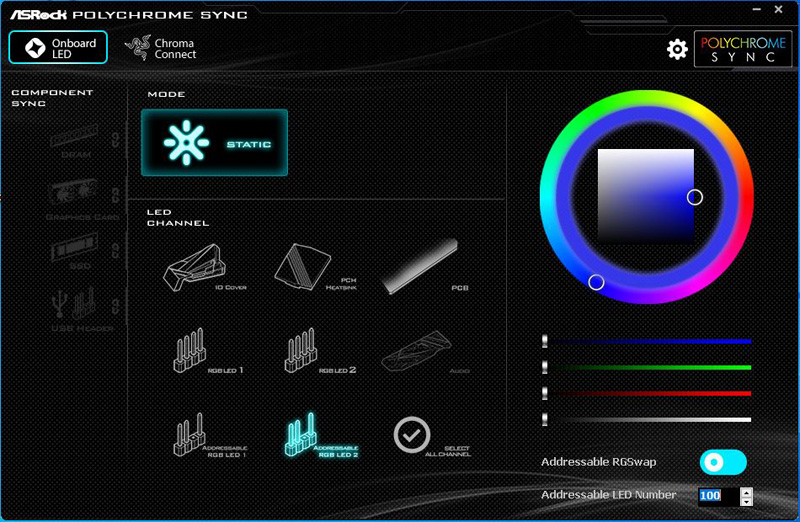Select the PCB LED channel
Viewport: 800px width, 522px height.
pyautogui.click(x=424, y=267)
